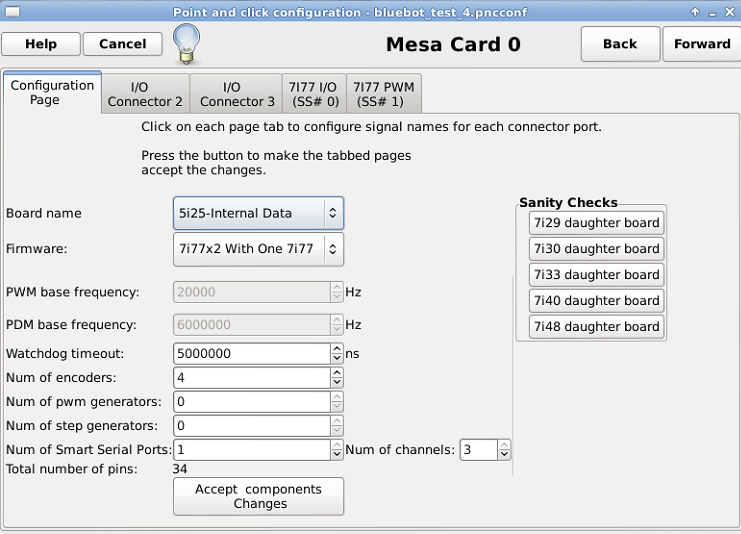The image size is (741, 534).
Task: Click the Num of channels spinner arrows
Action: pyautogui.click(x=504, y=450)
